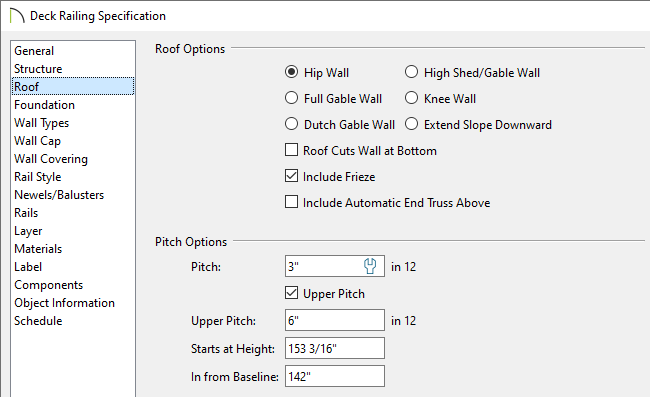Viewport: 650px width, 397px height.
Task: Select the Dutch Gable Wall option
Action: tap(291, 124)
